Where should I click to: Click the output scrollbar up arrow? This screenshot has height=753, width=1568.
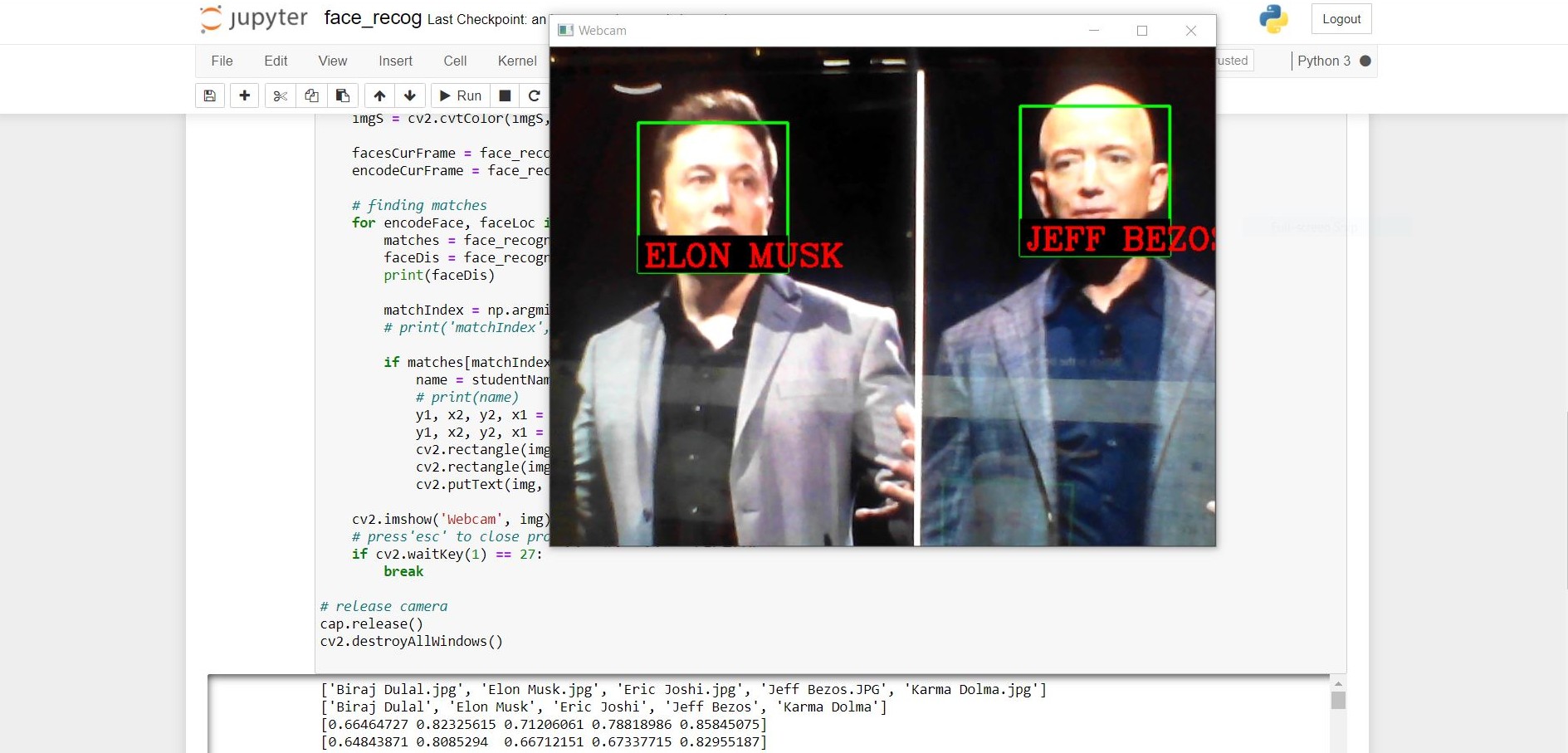click(x=1338, y=684)
